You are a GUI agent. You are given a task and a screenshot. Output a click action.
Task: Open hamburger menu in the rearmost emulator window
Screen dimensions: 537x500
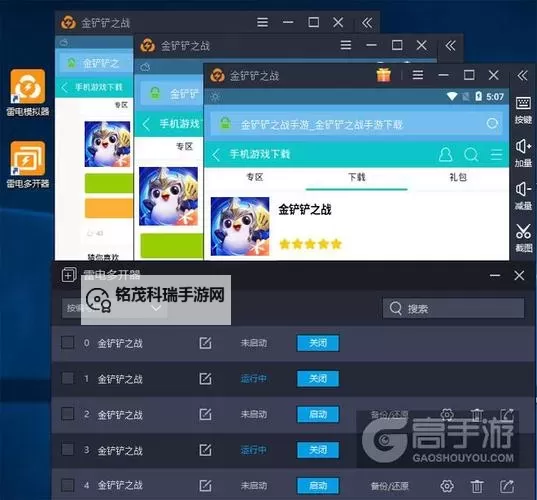[x=262, y=22]
